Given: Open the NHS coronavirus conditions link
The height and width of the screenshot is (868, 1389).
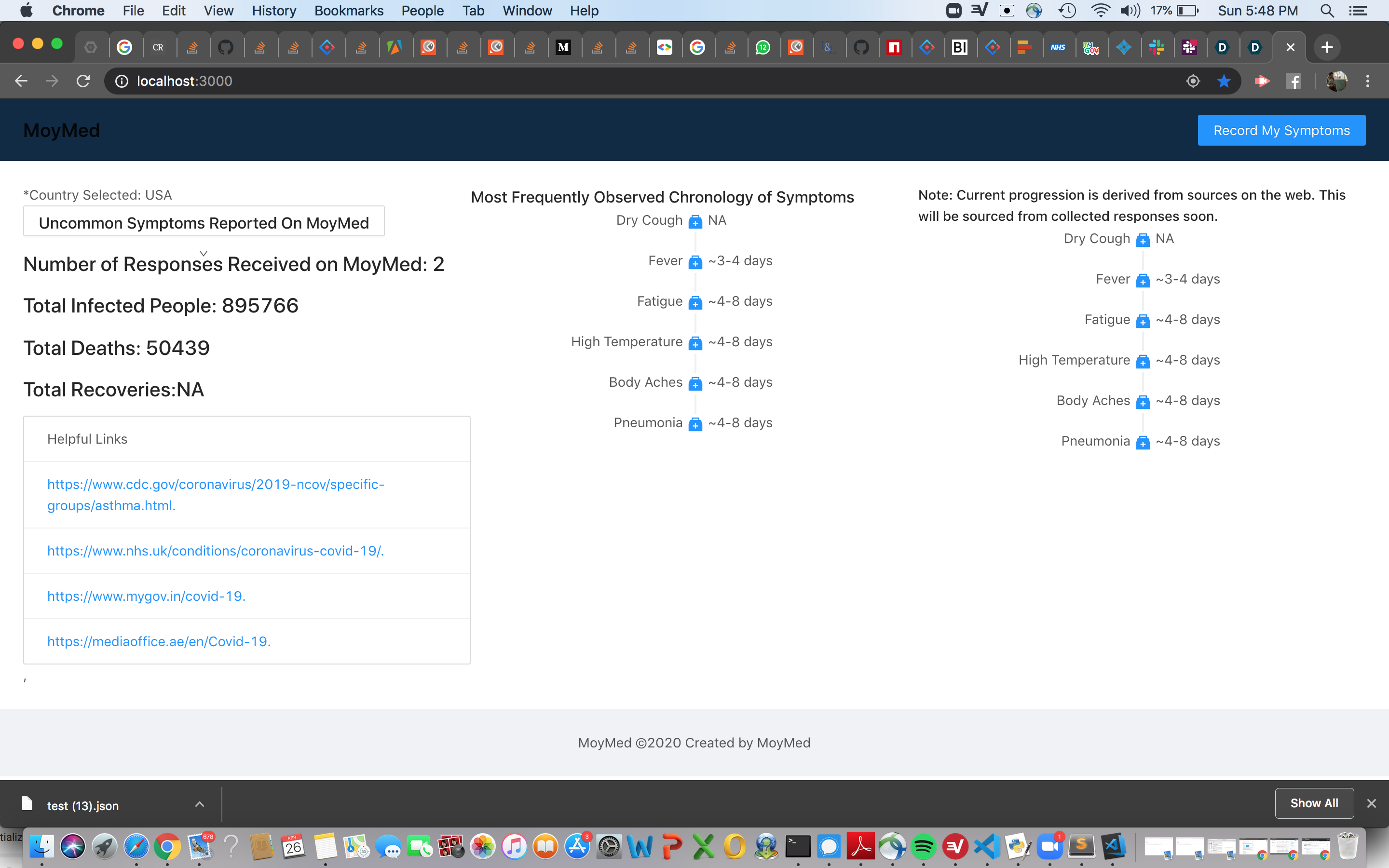Looking at the screenshot, I should coord(215,551).
